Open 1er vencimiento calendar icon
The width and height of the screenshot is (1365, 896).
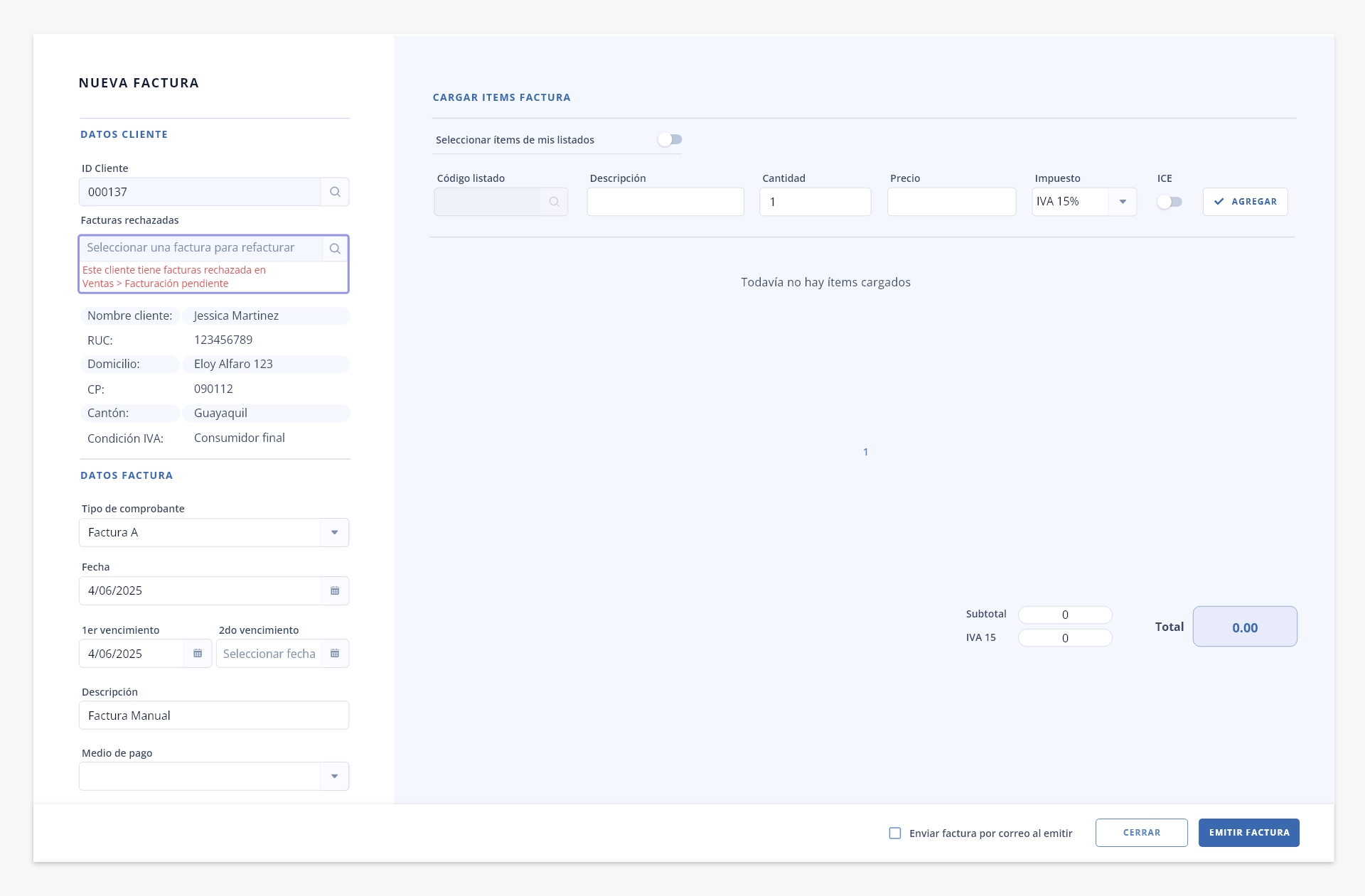click(x=198, y=653)
